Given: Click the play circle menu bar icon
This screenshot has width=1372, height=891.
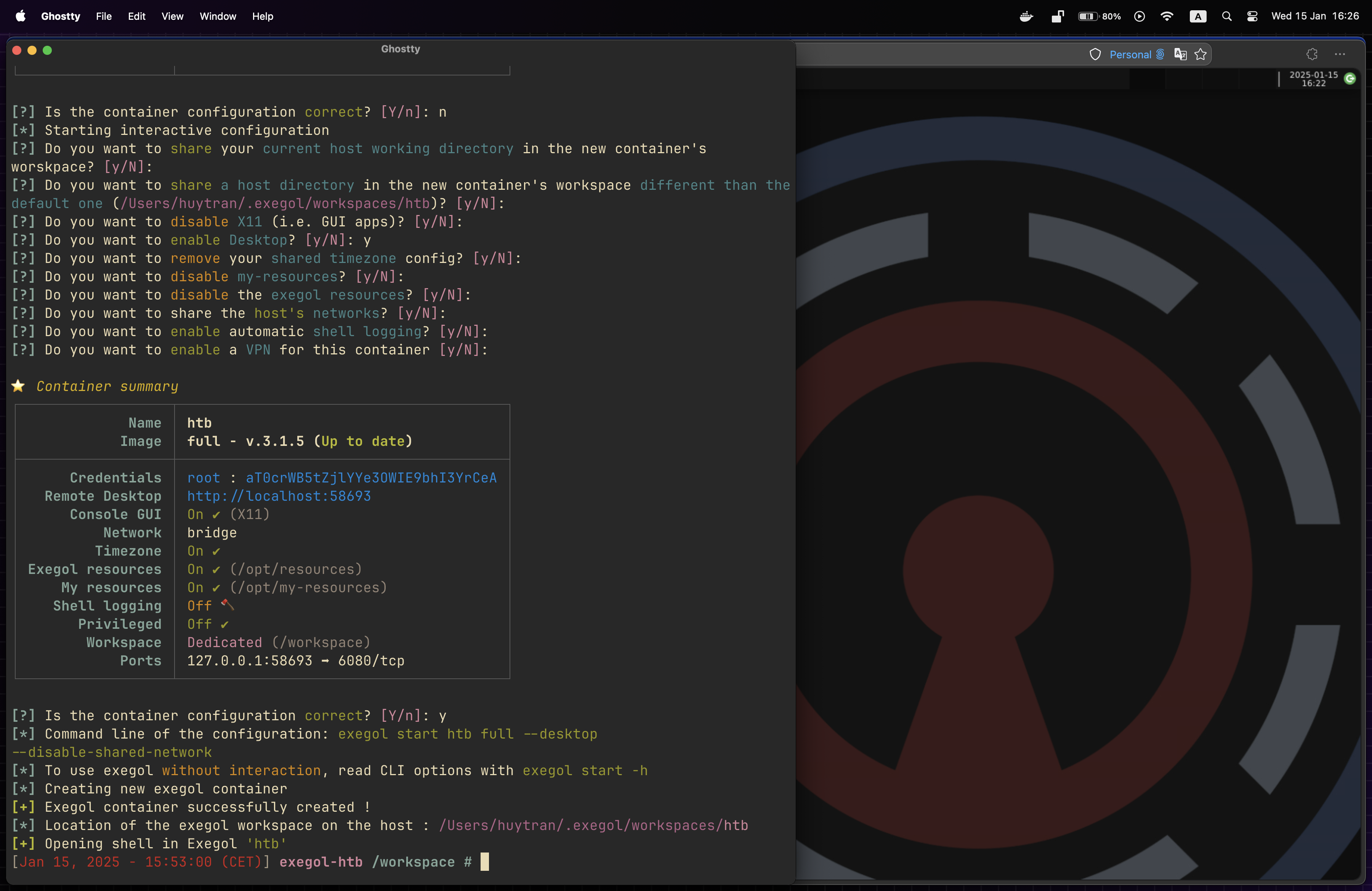Looking at the screenshot, I should (x=1140, y=16).
